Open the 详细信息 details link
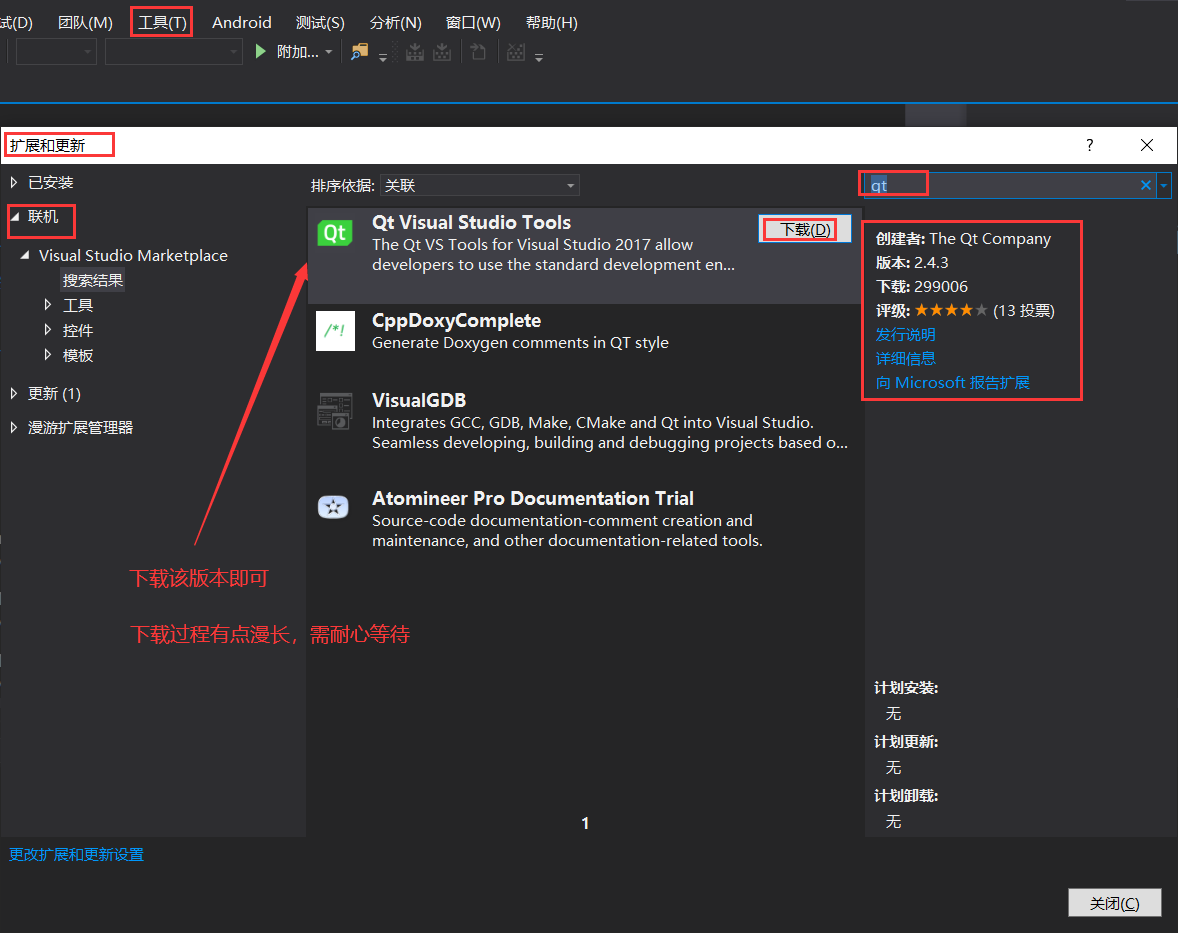 tap(905, 358)
